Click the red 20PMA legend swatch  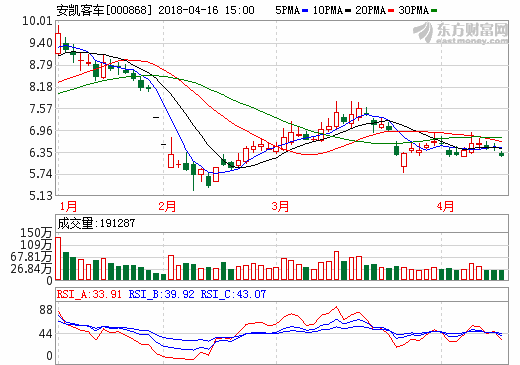pos(391,11)
